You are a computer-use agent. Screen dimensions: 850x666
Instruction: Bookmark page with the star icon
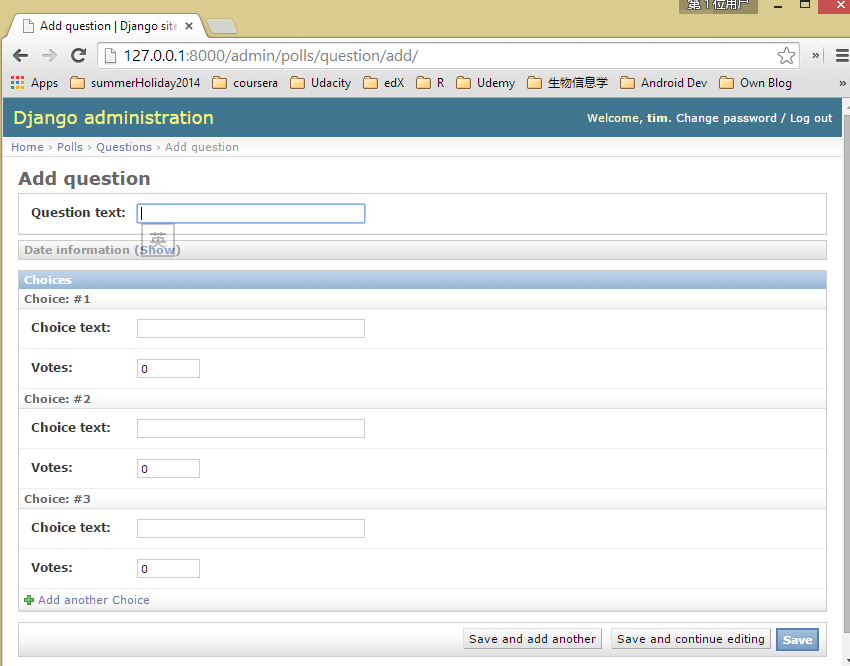tap(786, 55)
